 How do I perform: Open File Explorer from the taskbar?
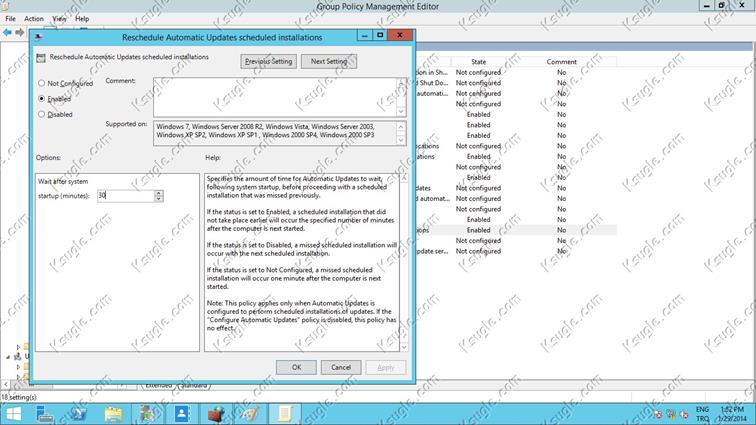pyautogui.click(x=113, y=414)
